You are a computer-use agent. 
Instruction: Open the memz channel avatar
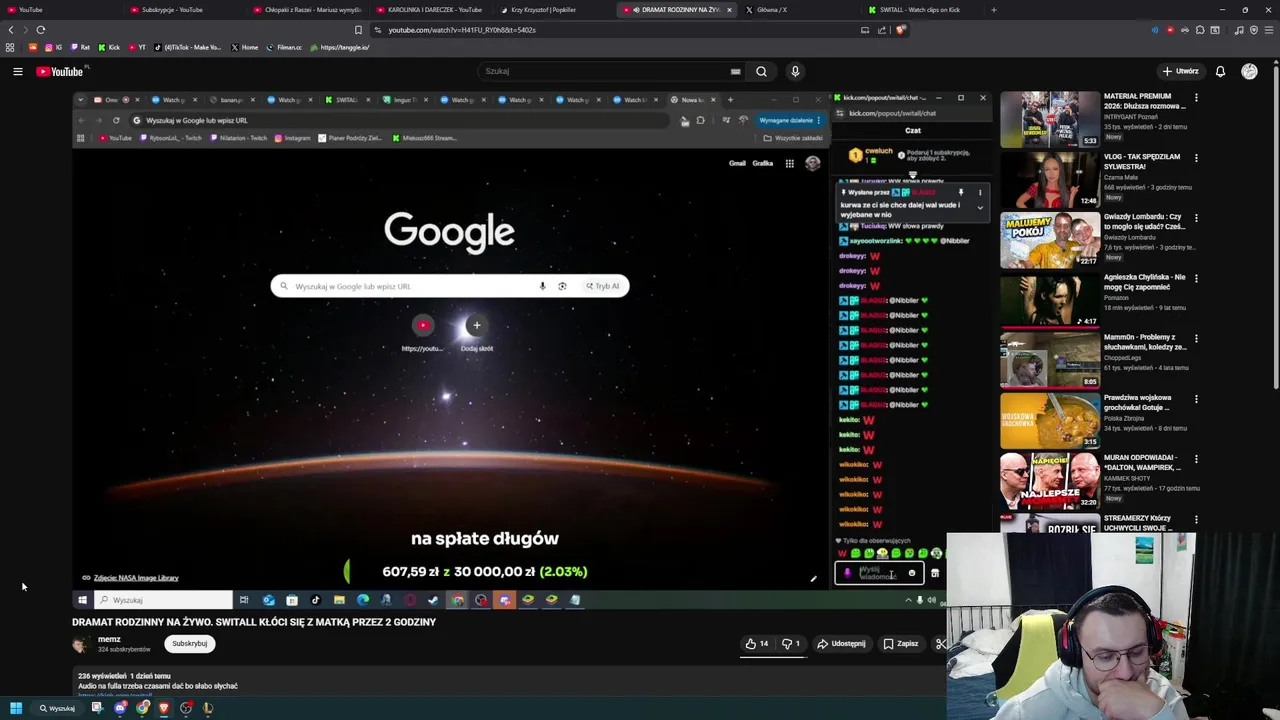click(x=80, y=644)
